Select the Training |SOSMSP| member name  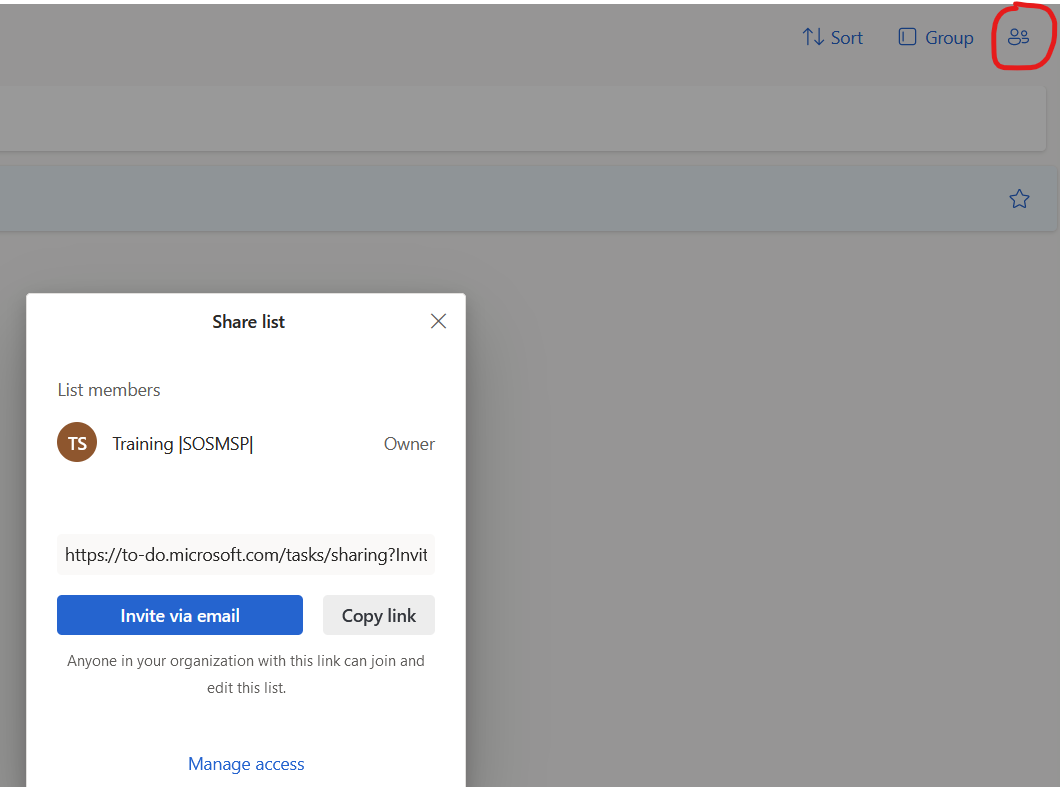pyautogui.click(x=183, y=444)
